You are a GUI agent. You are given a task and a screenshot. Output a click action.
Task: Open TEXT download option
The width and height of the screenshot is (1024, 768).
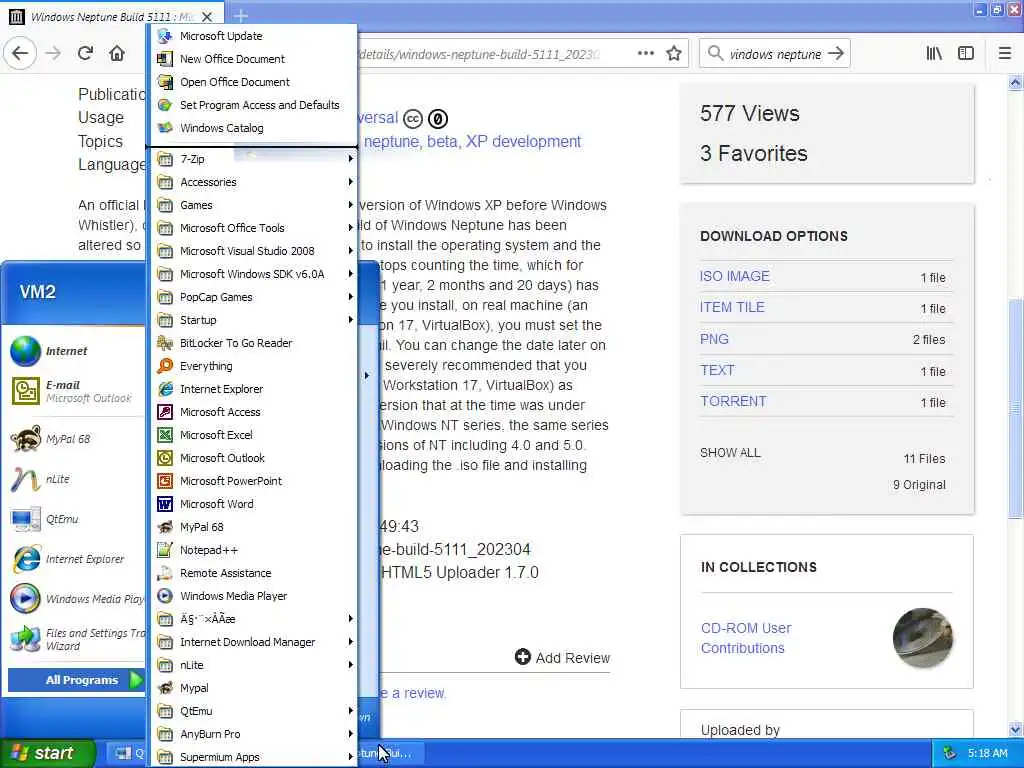(x=717, y=370)
